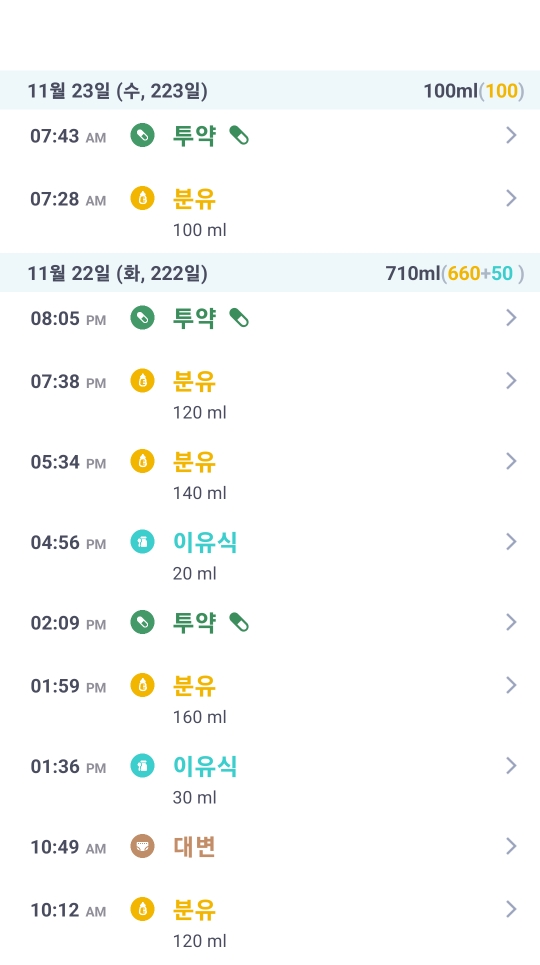Open the 분유 160 ml record
This screenshot has width=540, height=965.
pyautogui.click(x=270, y=699)
